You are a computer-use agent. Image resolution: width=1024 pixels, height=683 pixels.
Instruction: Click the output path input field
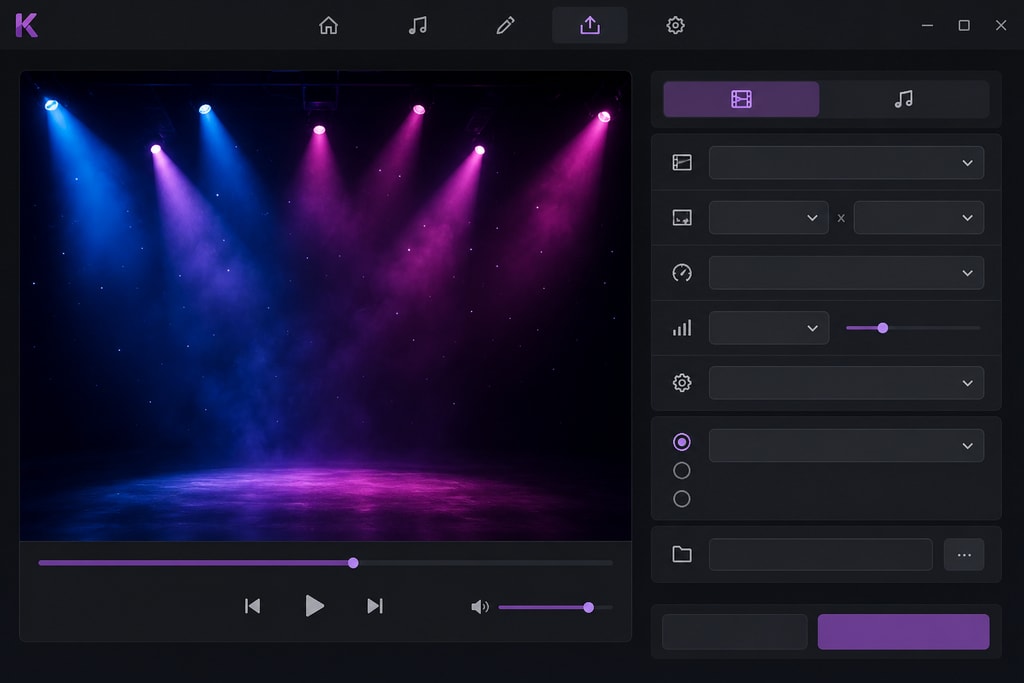tap(821, 554)
